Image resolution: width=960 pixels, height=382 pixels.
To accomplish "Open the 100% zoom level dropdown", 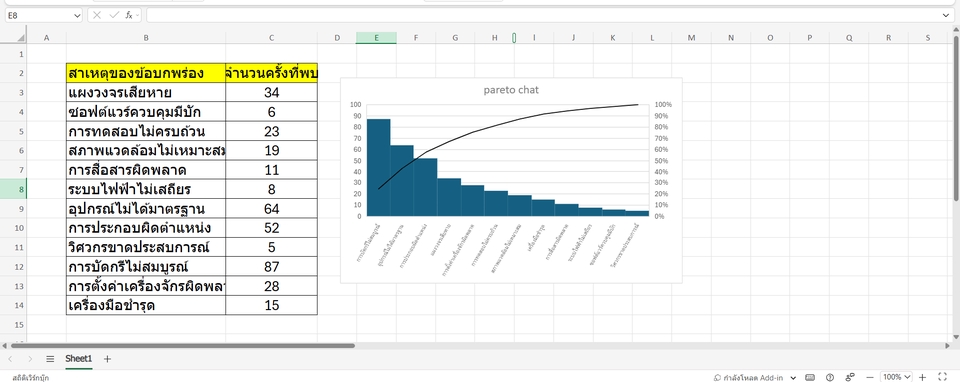I will pyautogui.click(x=896, y=377).
